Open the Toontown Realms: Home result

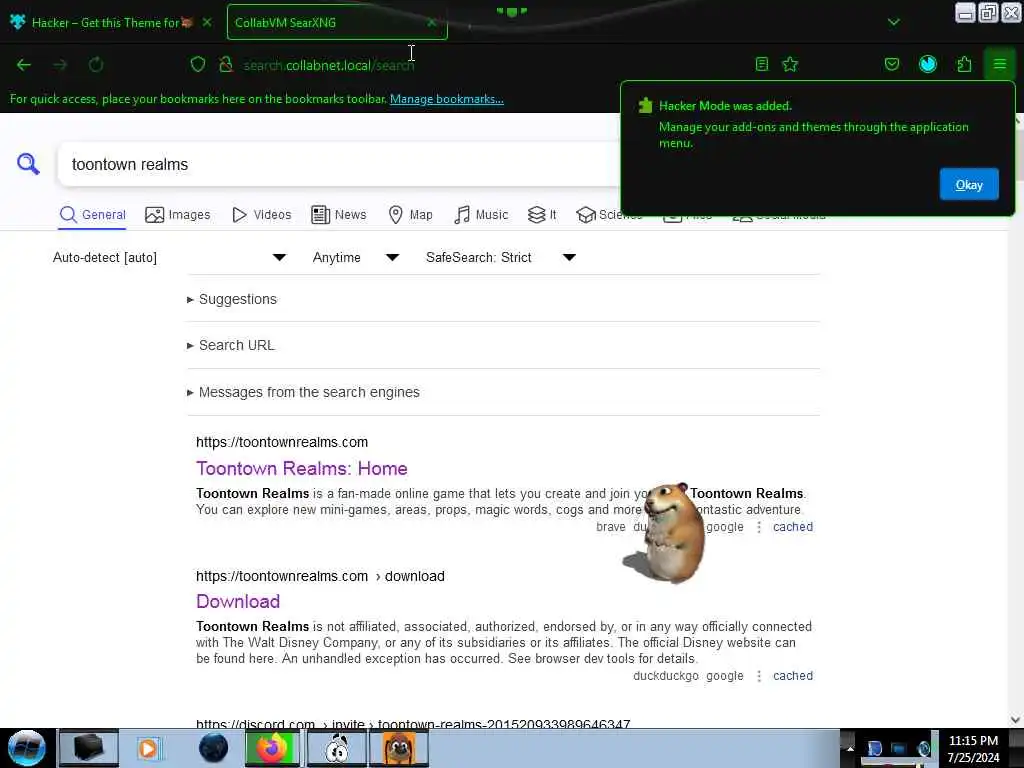(x=302, y=468)
